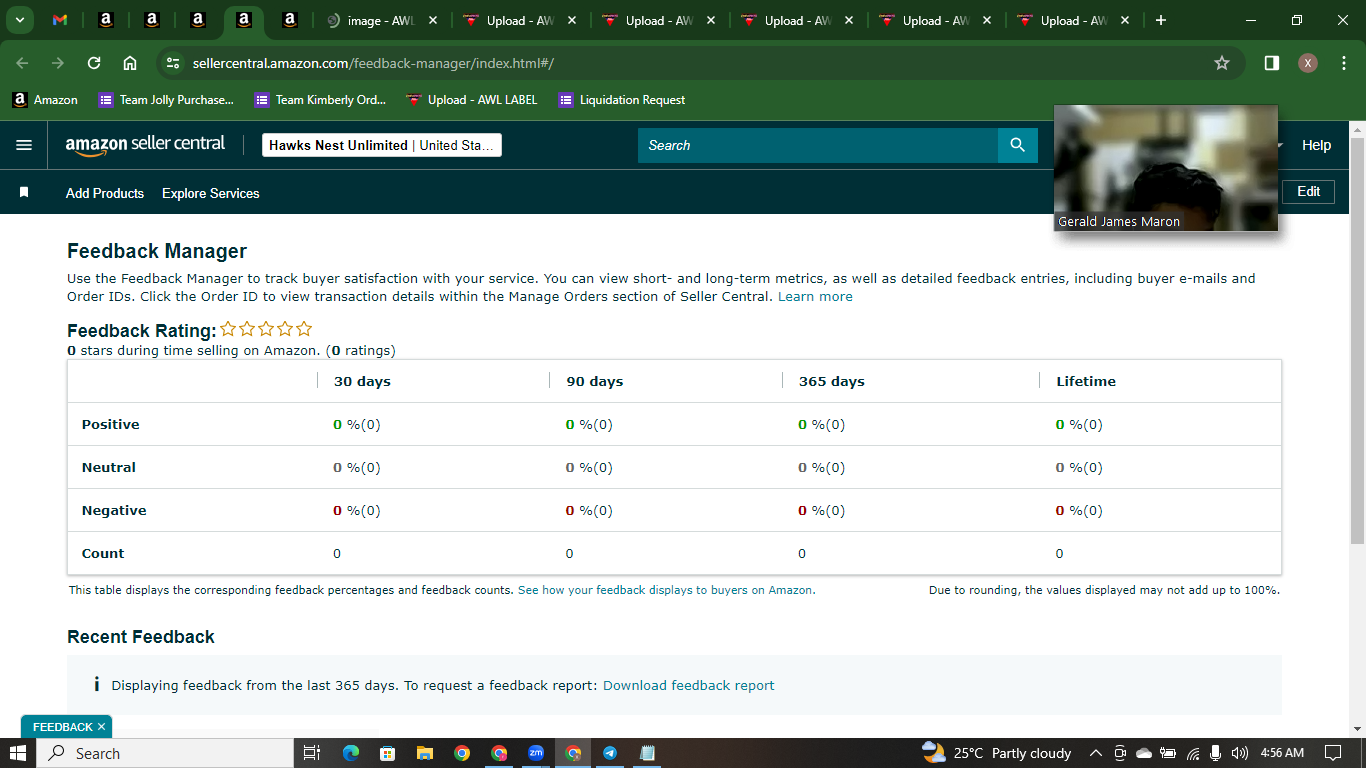Open Chrome's side panel
The image size is (1366, 768).
point(1272,63)
